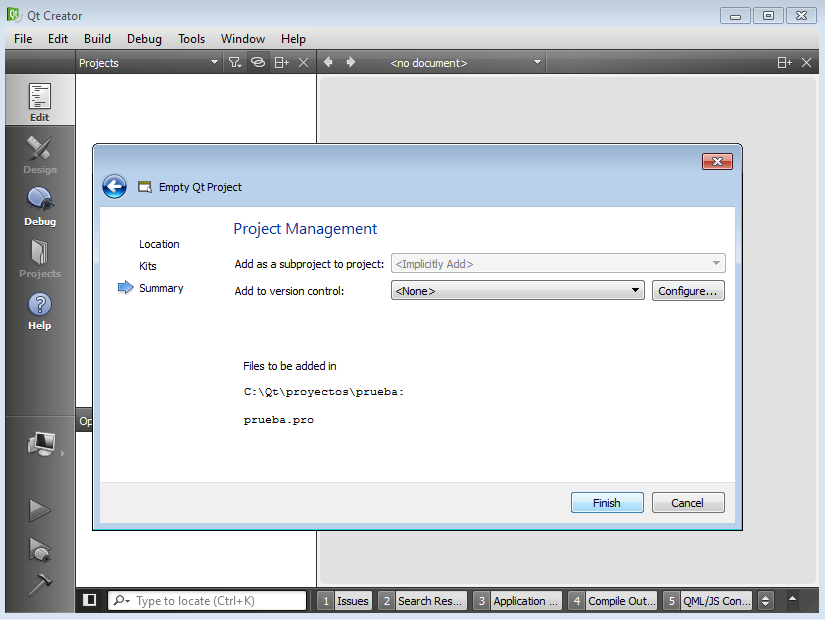This screenshot has width=825, height=620.
Task: Open the Help menu in menu bar
Action: (293, 39)
